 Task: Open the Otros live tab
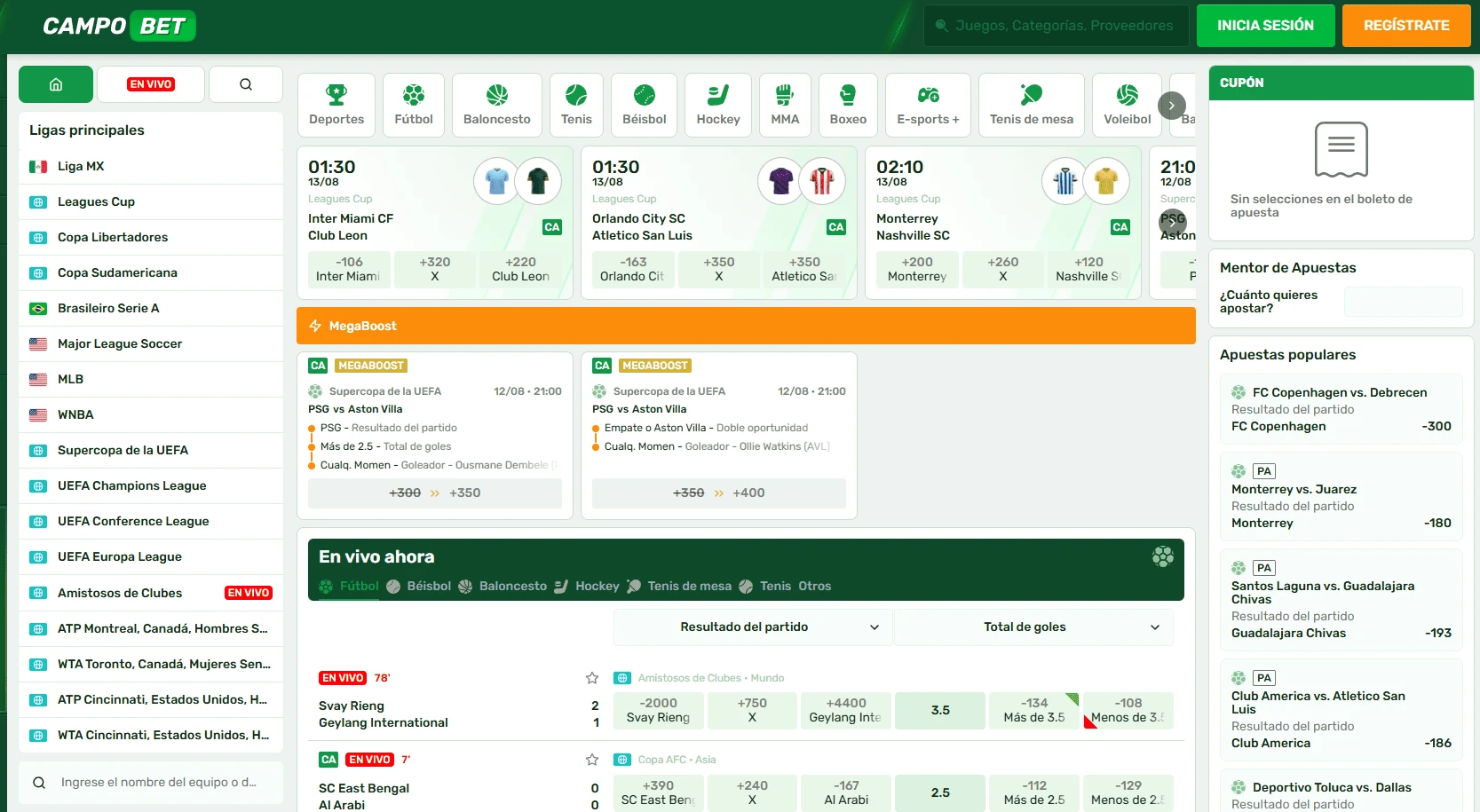pyautogui.click(x=815, y=587)
